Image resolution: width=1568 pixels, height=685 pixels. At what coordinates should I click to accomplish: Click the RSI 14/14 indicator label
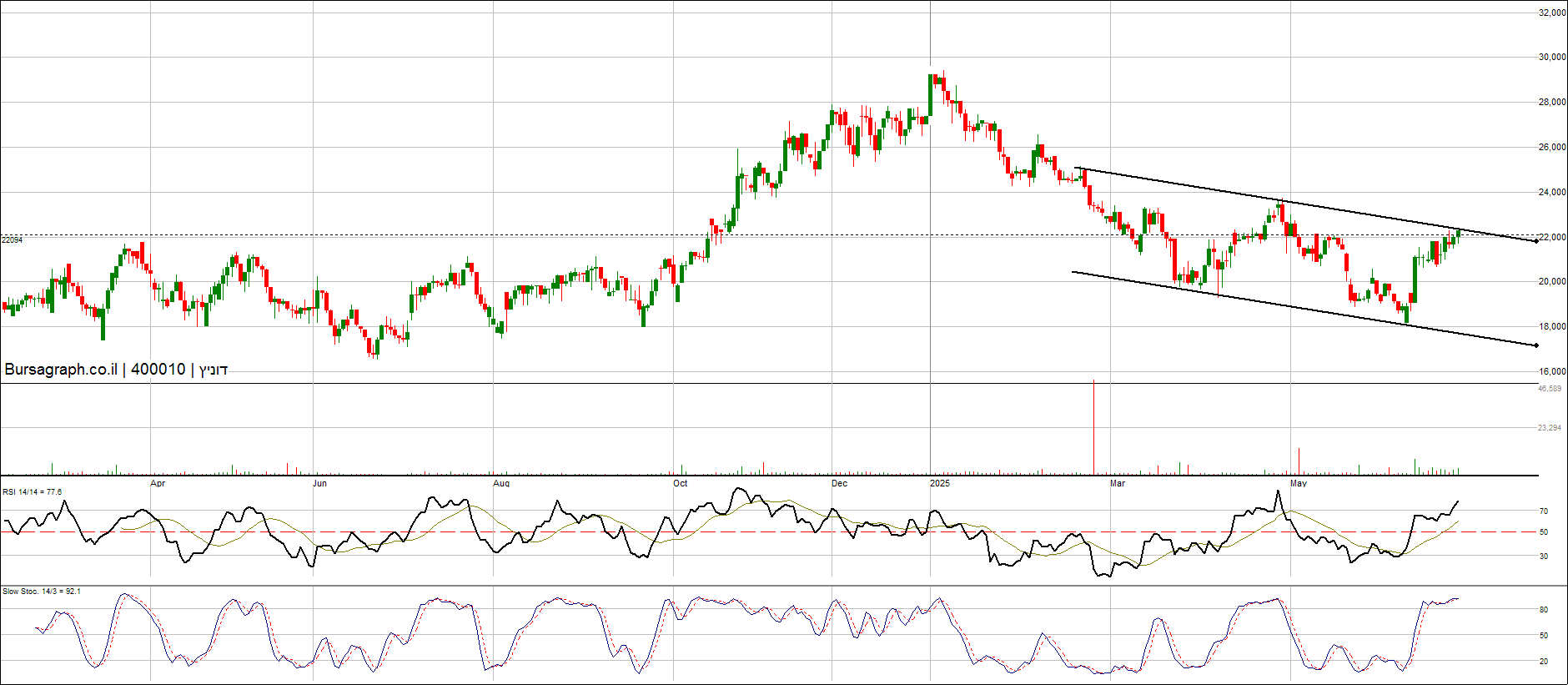pyautogui.click(x=32, y=492)
